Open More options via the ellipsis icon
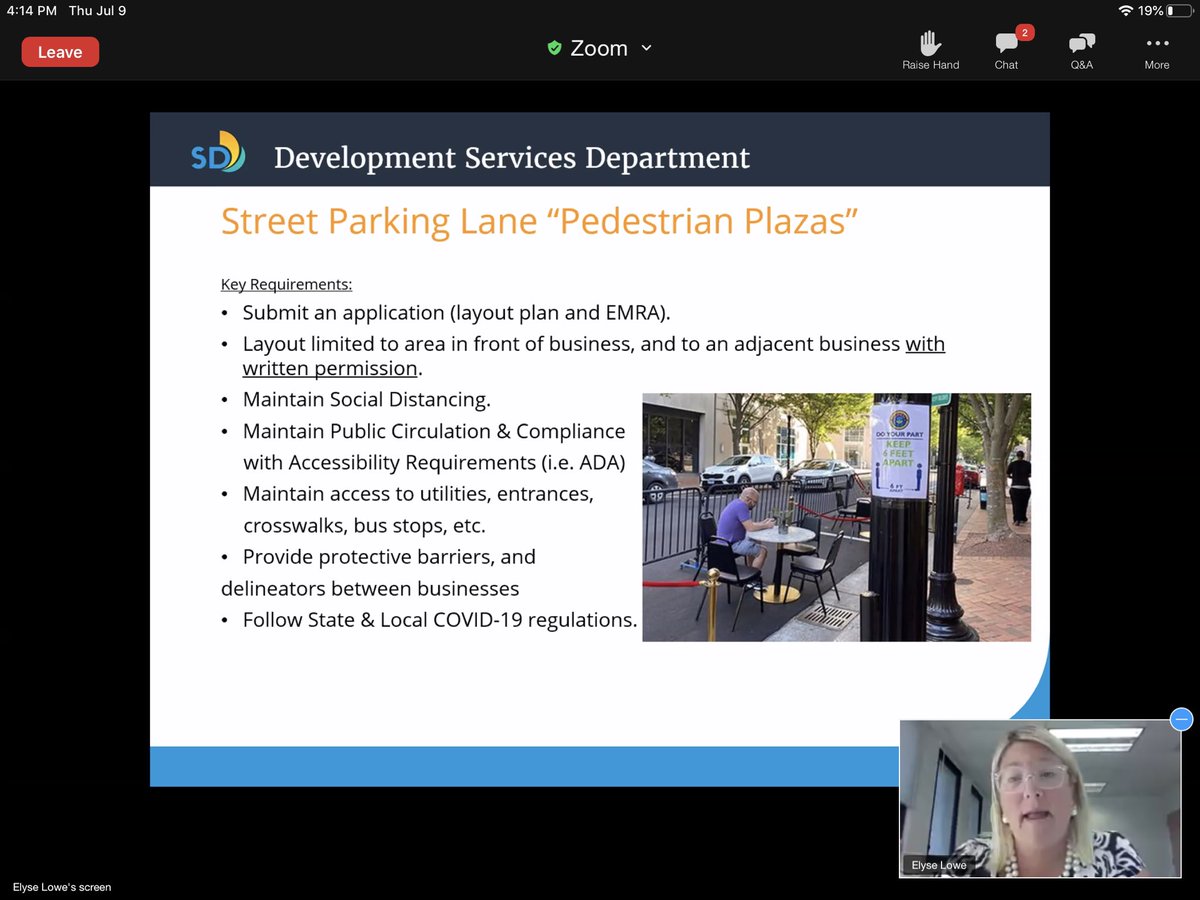1200x900 pixels. coord(1156,43)
